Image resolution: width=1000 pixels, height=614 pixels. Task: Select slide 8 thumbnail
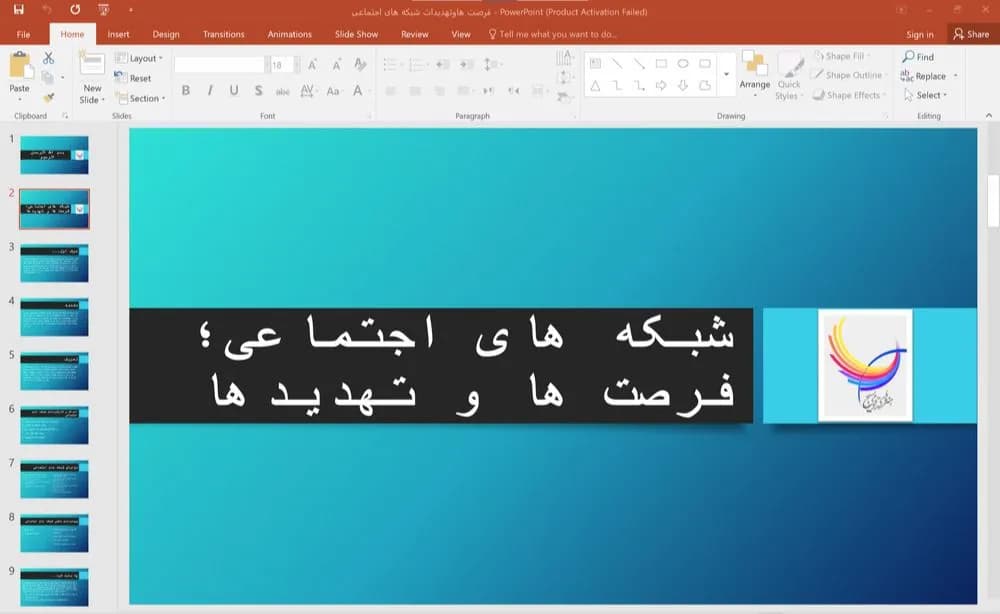pyautogui.click(x=54, y=533)
